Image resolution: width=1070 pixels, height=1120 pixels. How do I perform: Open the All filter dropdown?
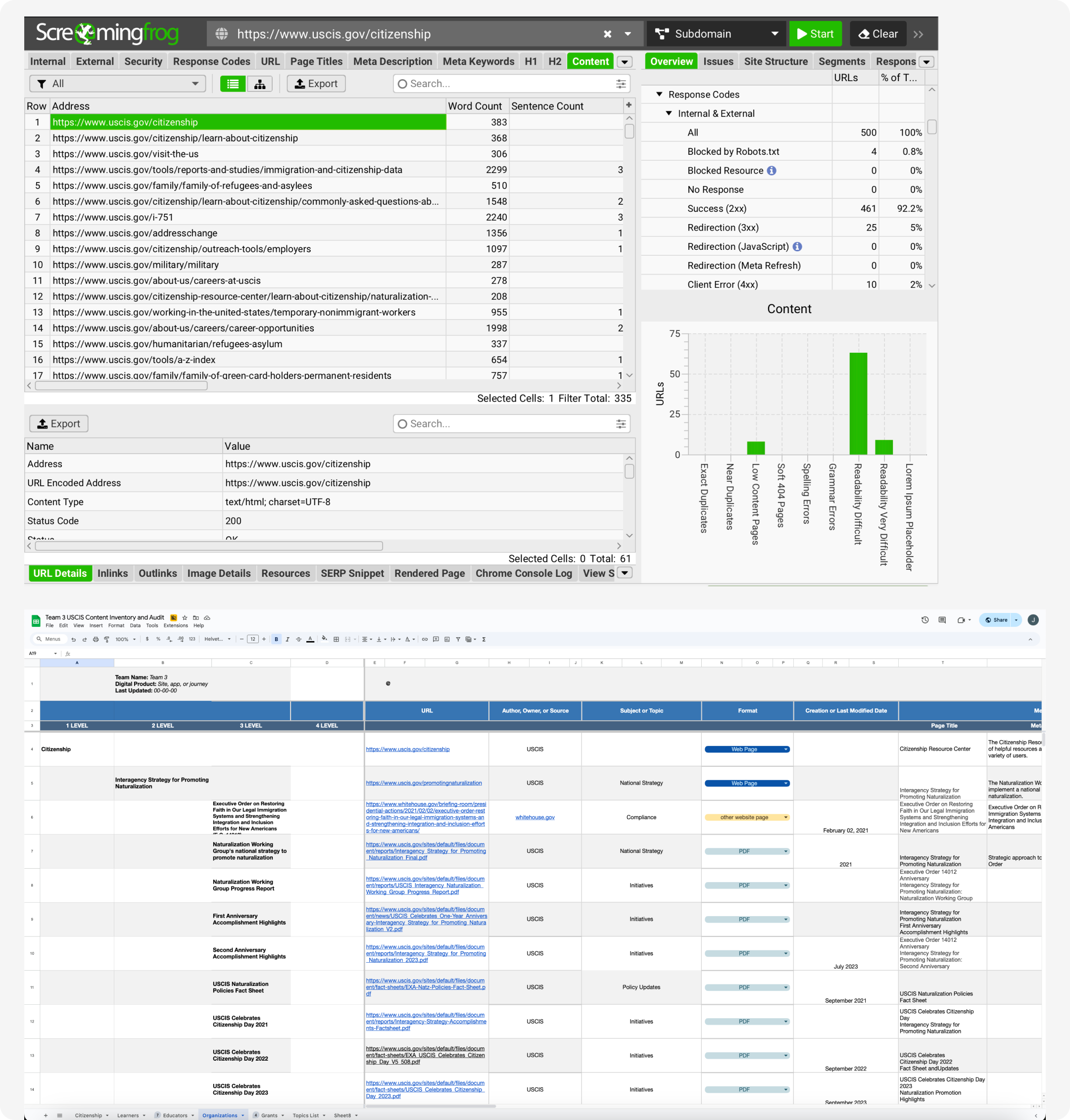coord(117,84)
